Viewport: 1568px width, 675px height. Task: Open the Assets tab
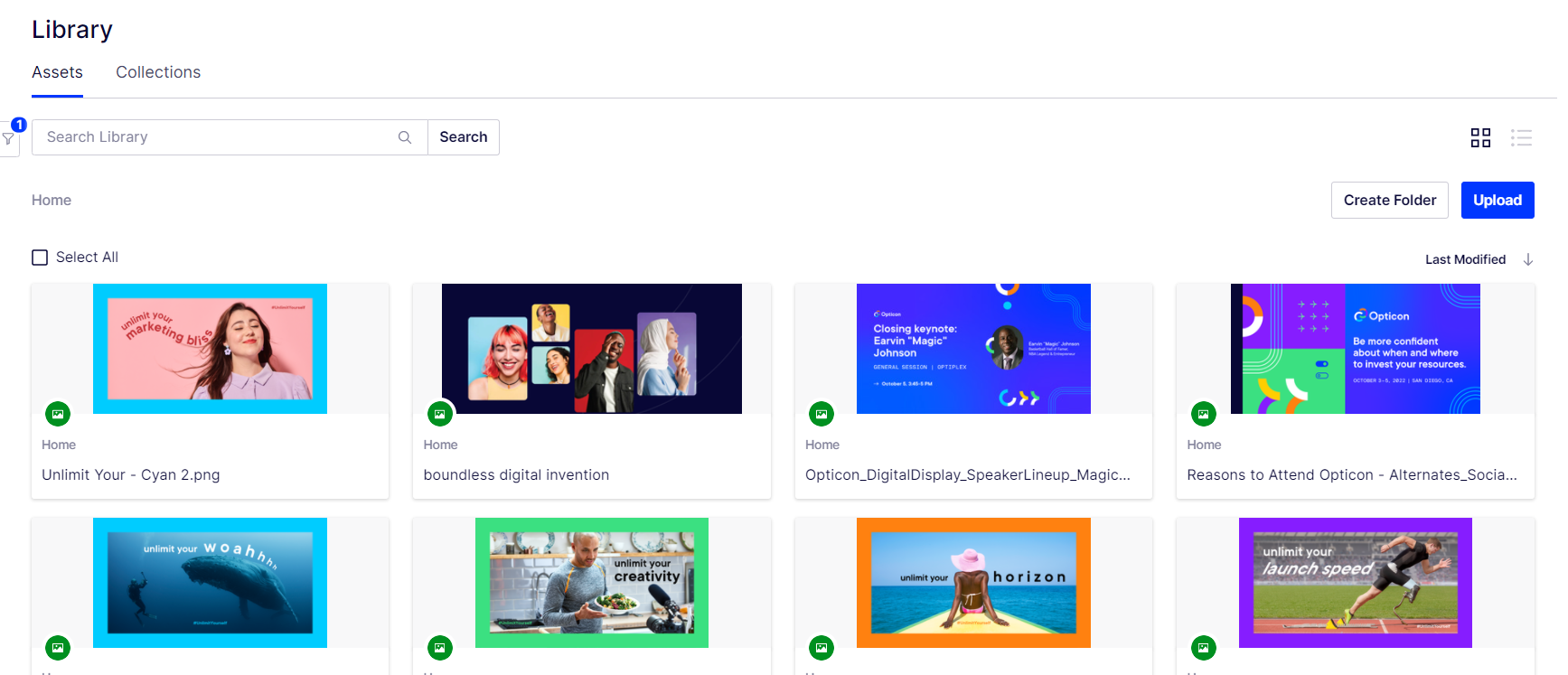[57, 72]
